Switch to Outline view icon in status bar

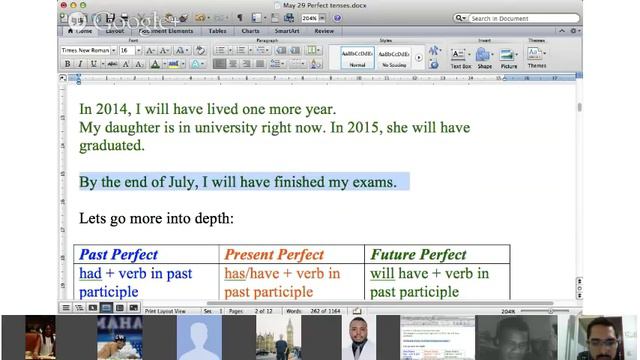(x=79, y=308)
